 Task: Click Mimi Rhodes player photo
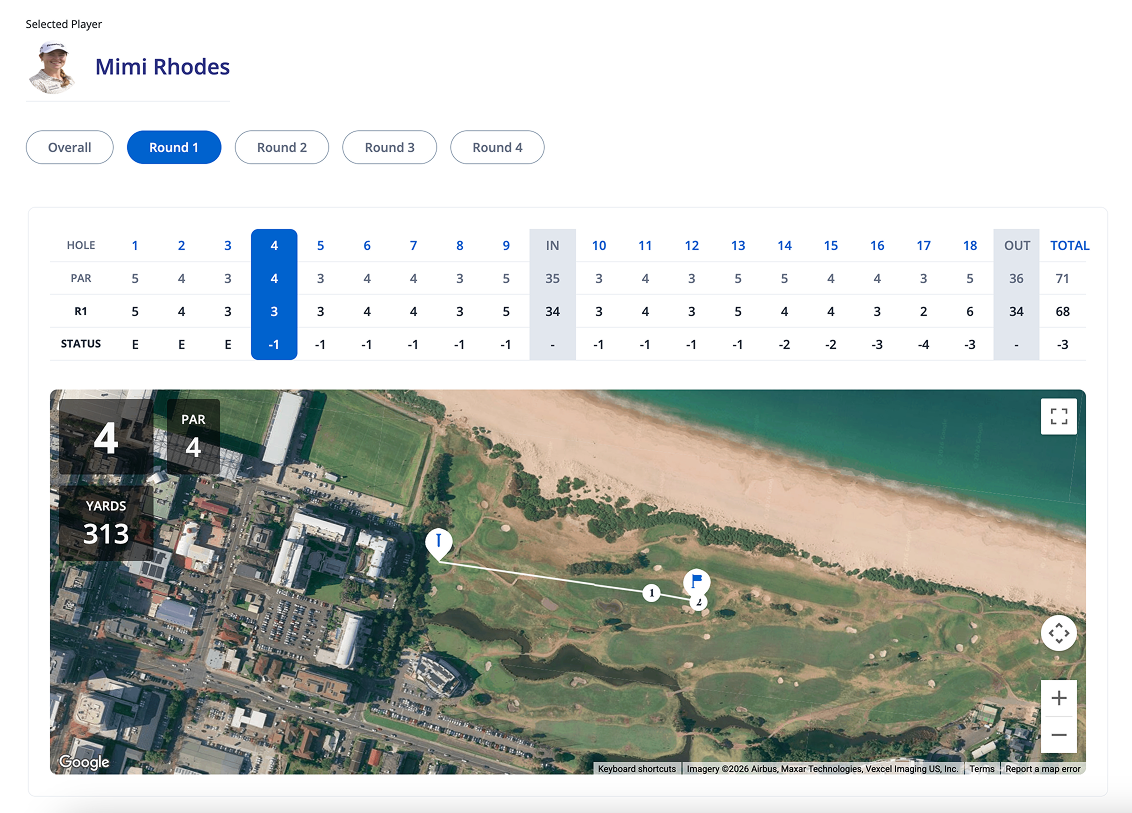point(52,67)
